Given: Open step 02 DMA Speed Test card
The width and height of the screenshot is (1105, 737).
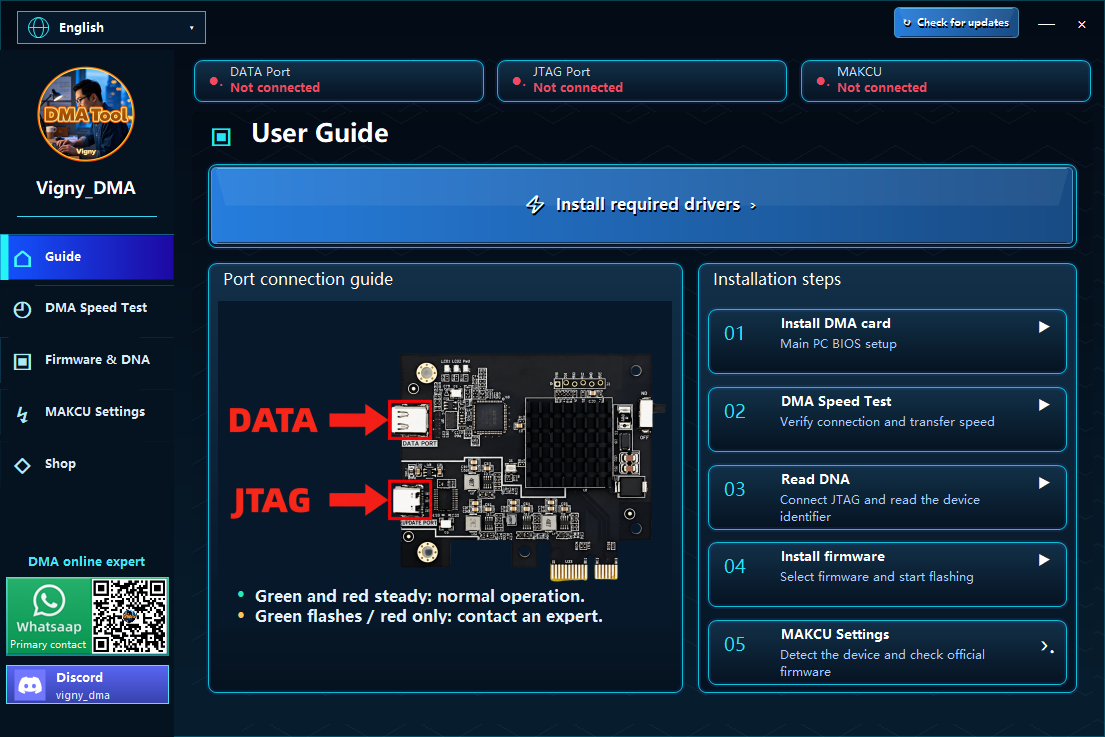Looking at the screenshot, I should pyautogui.click(x=887, y=419).
